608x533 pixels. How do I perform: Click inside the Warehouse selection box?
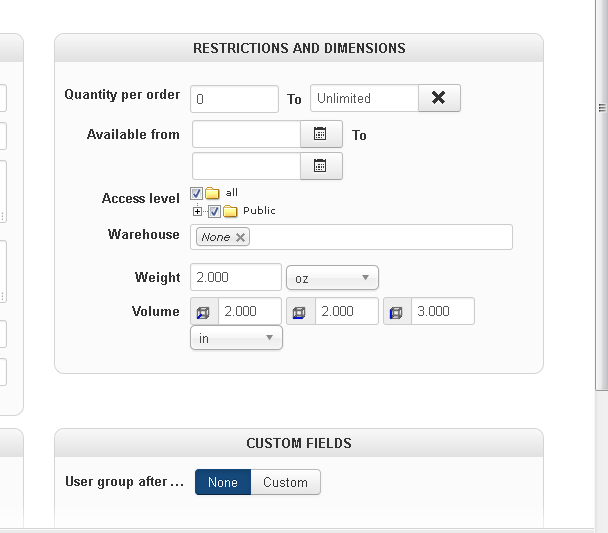(x=380, y=237)
